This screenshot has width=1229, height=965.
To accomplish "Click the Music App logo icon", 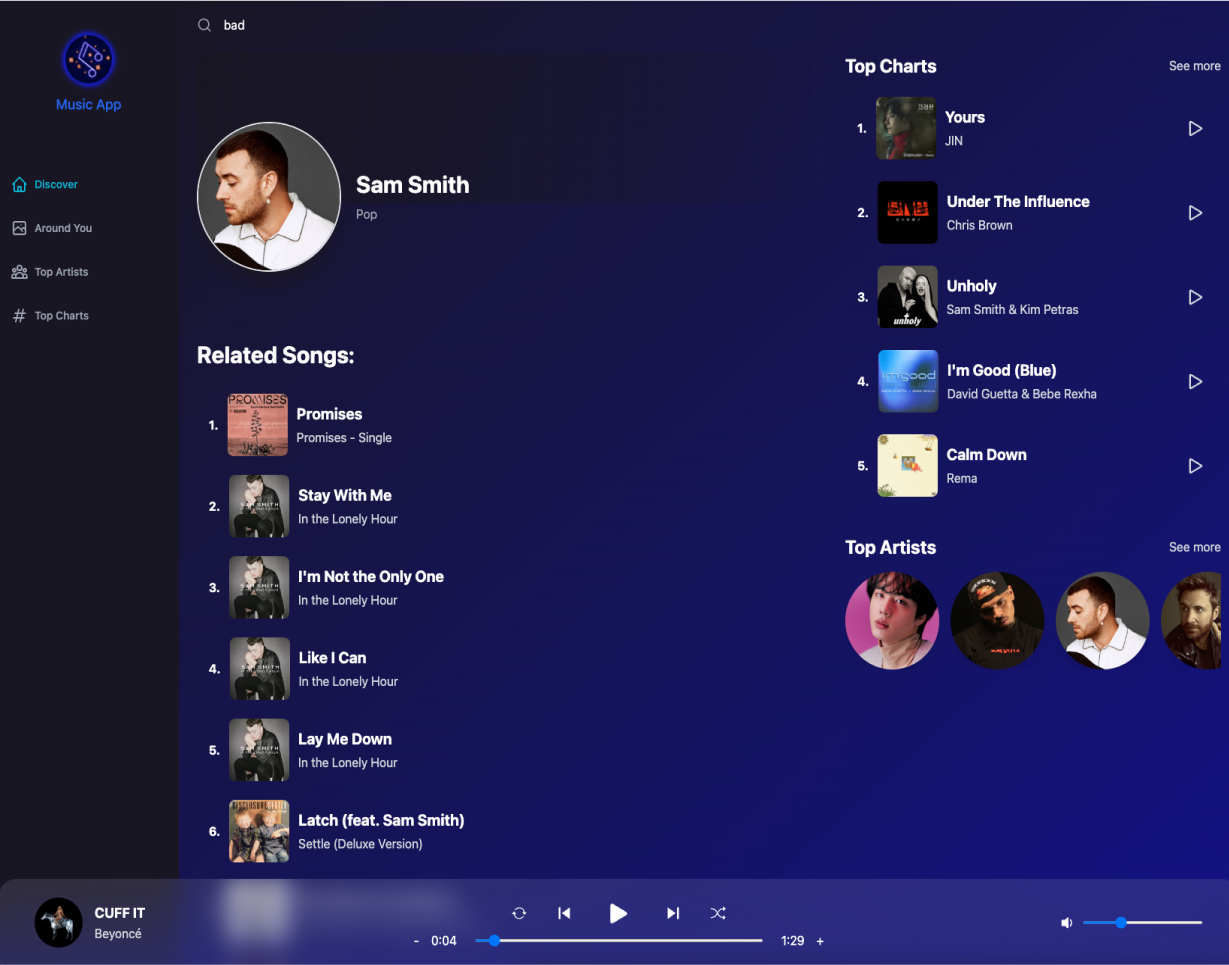I will tap(88, 60).
